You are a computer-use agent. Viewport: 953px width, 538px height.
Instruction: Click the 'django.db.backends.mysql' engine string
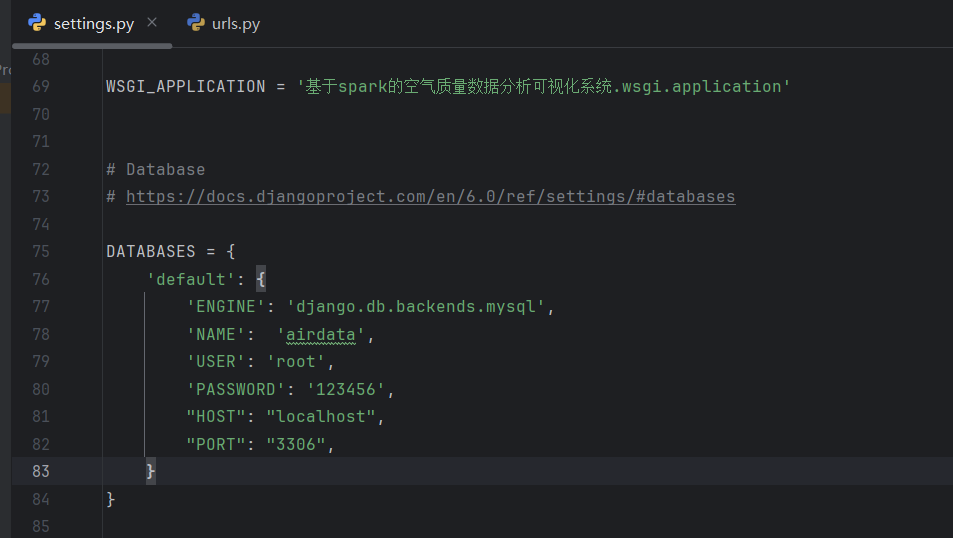tap(415, 307)
